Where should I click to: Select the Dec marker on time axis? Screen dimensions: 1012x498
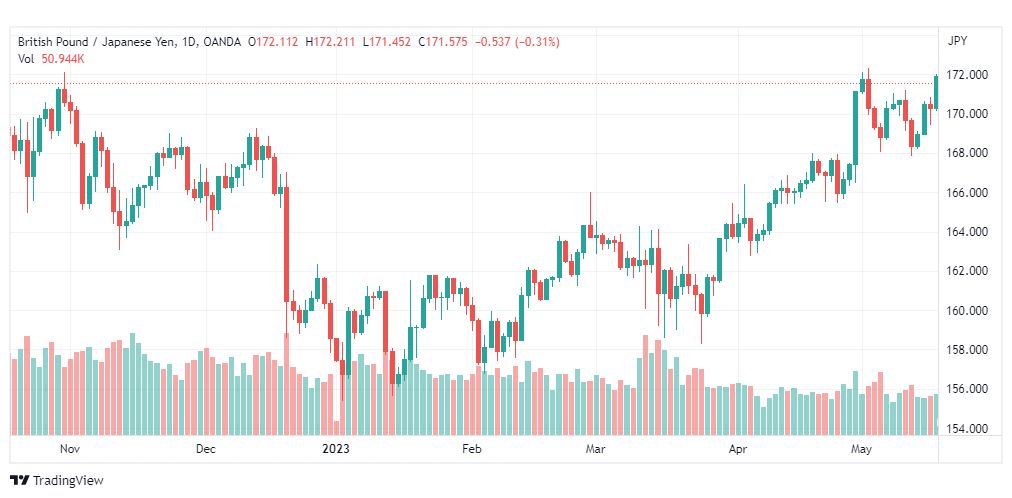(206, 449)
